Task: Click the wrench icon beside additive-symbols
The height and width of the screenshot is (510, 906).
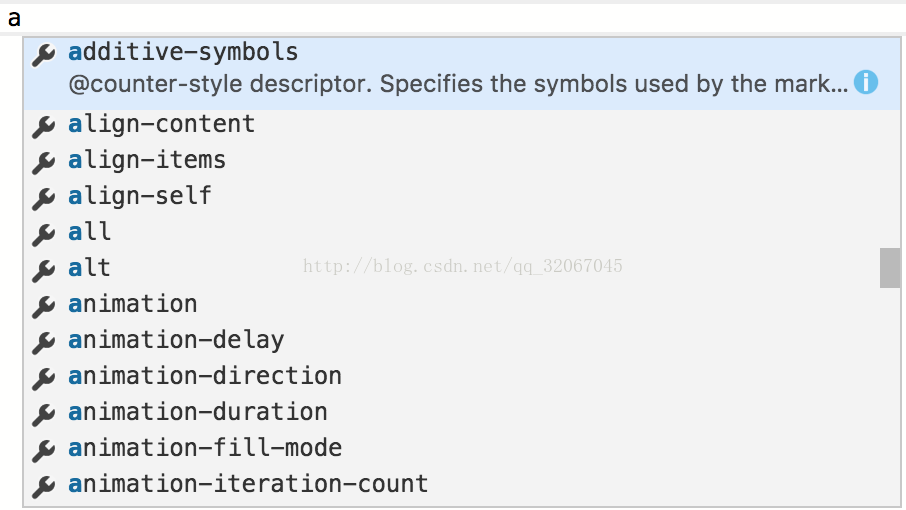Action: (43, 54)
